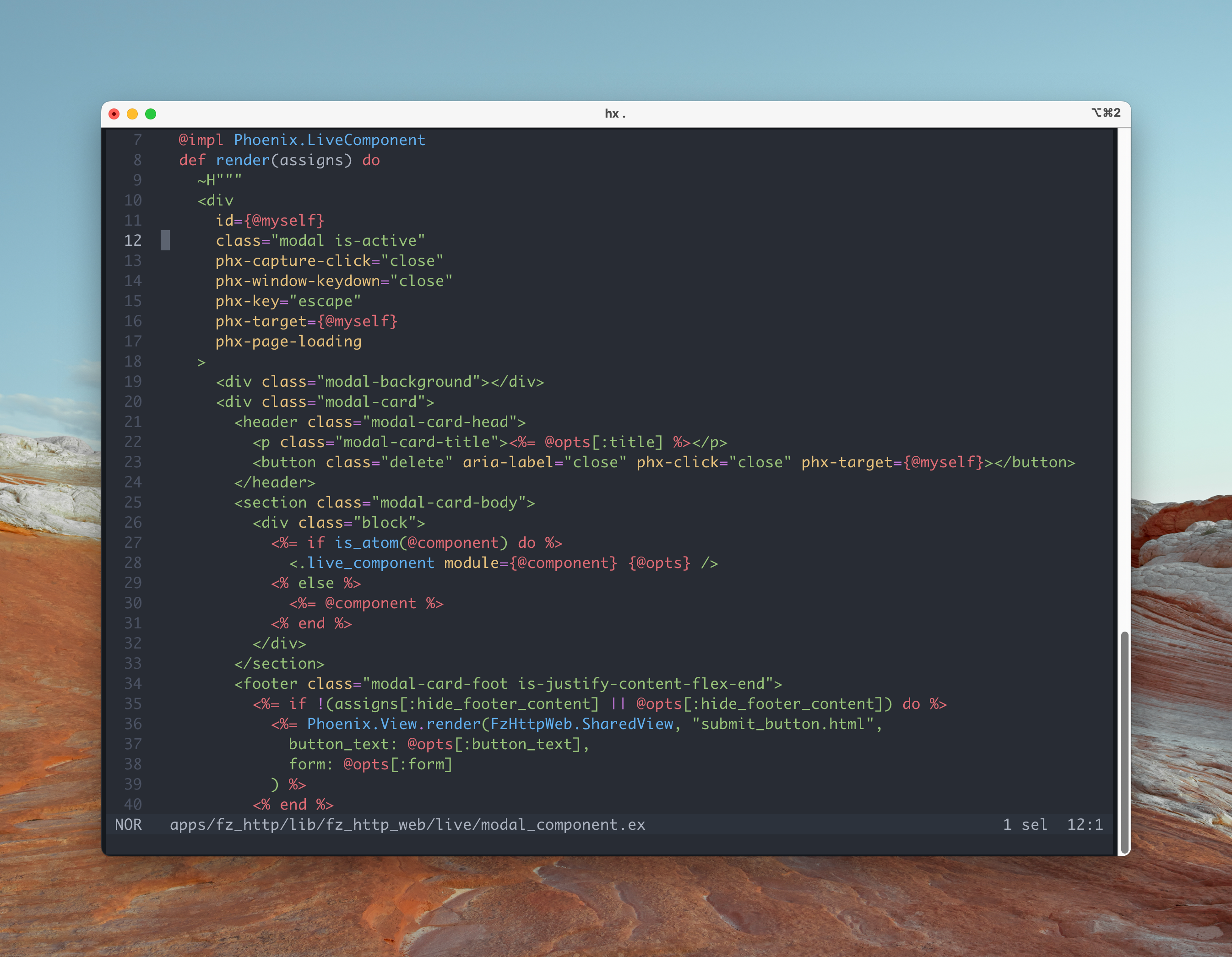The image size is (1232, 957).
Task: Click the modal_component.ex file path in the statusline
Action: click(407, 824)
